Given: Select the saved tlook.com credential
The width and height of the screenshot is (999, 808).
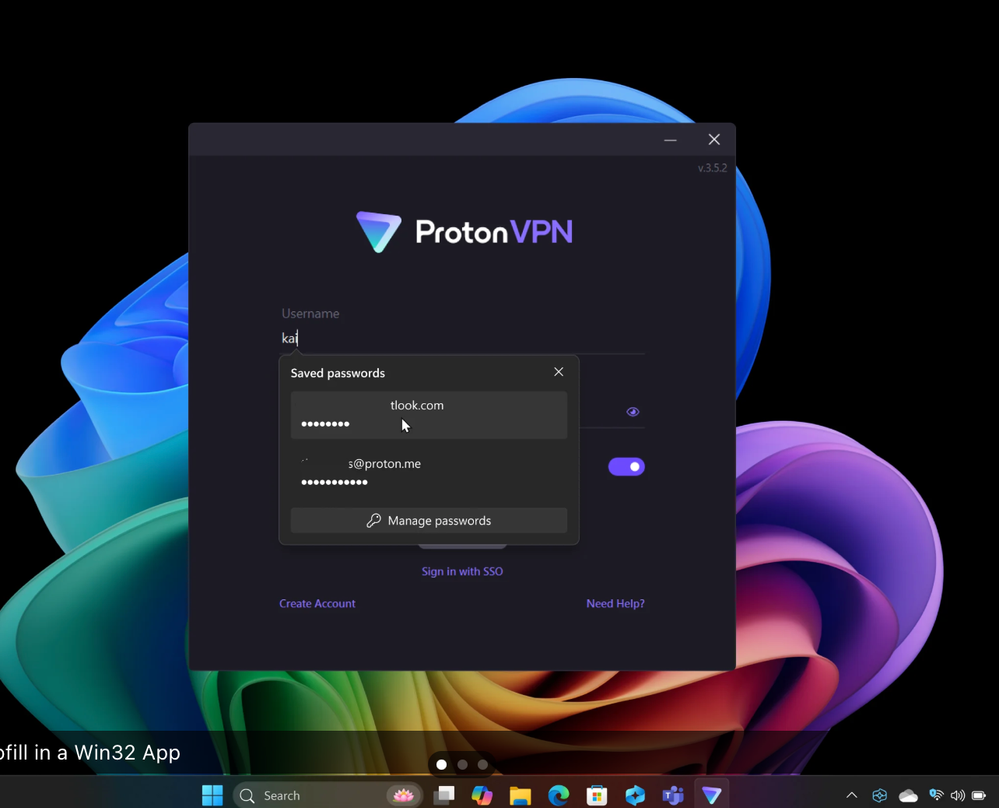Looking at the screenshot, I should [429, 415].
